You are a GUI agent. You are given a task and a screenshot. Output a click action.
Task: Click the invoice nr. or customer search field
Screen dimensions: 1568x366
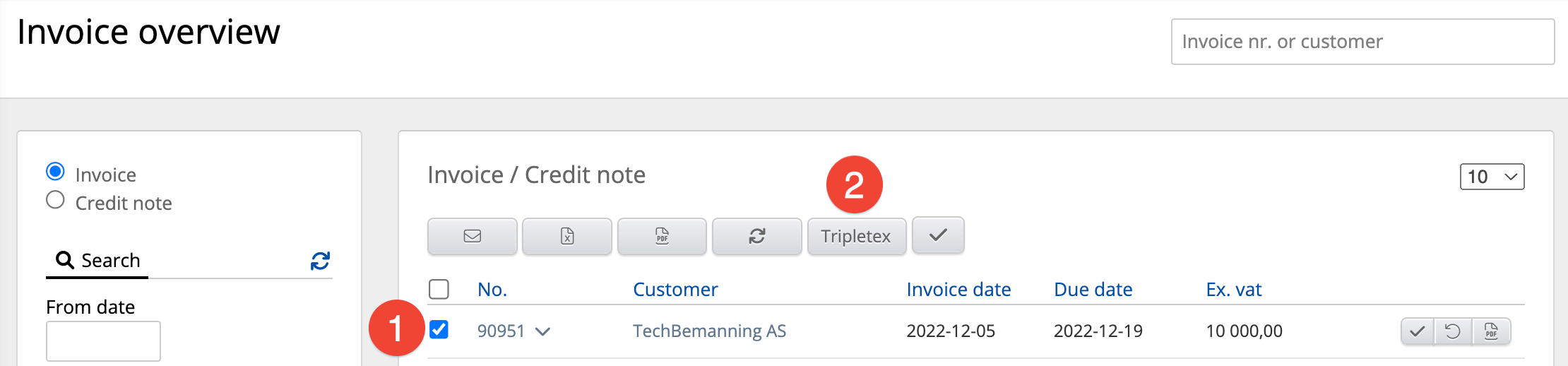pyautogui.click(x=1362, y=42)
